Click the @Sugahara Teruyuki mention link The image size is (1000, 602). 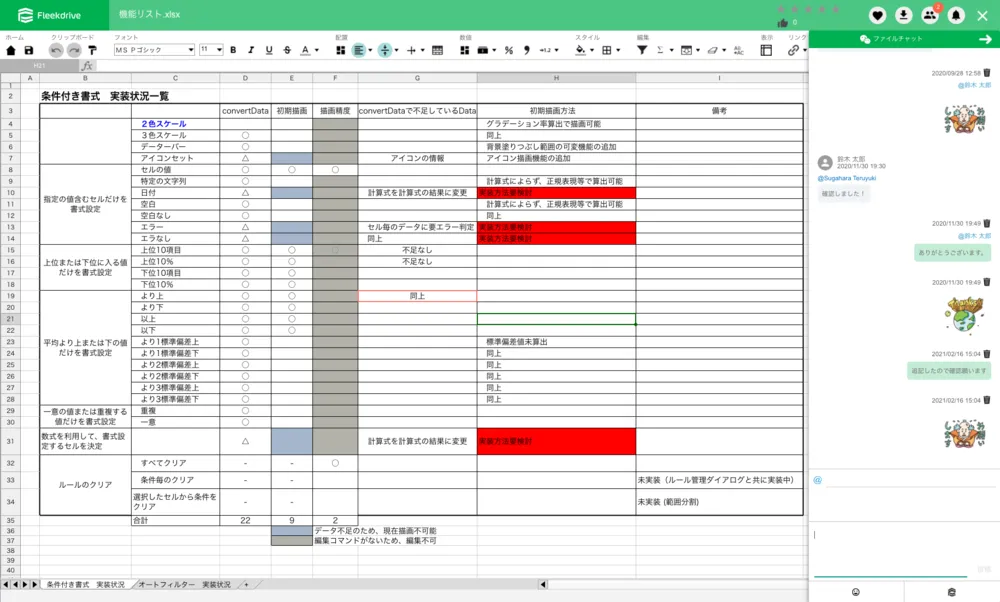pos(846,176)
